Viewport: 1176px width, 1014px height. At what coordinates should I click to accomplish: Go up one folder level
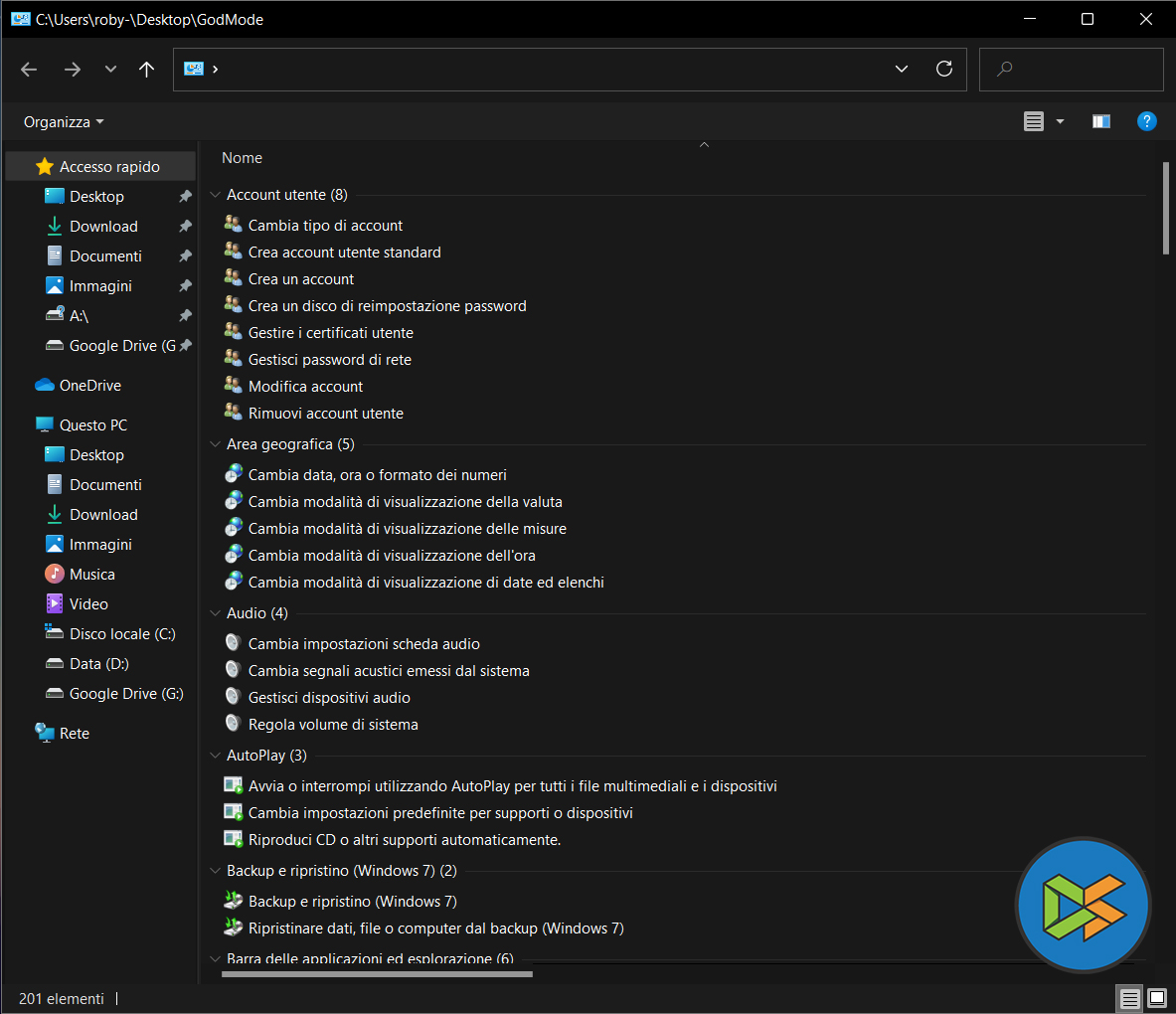click(x=146, y=69)
